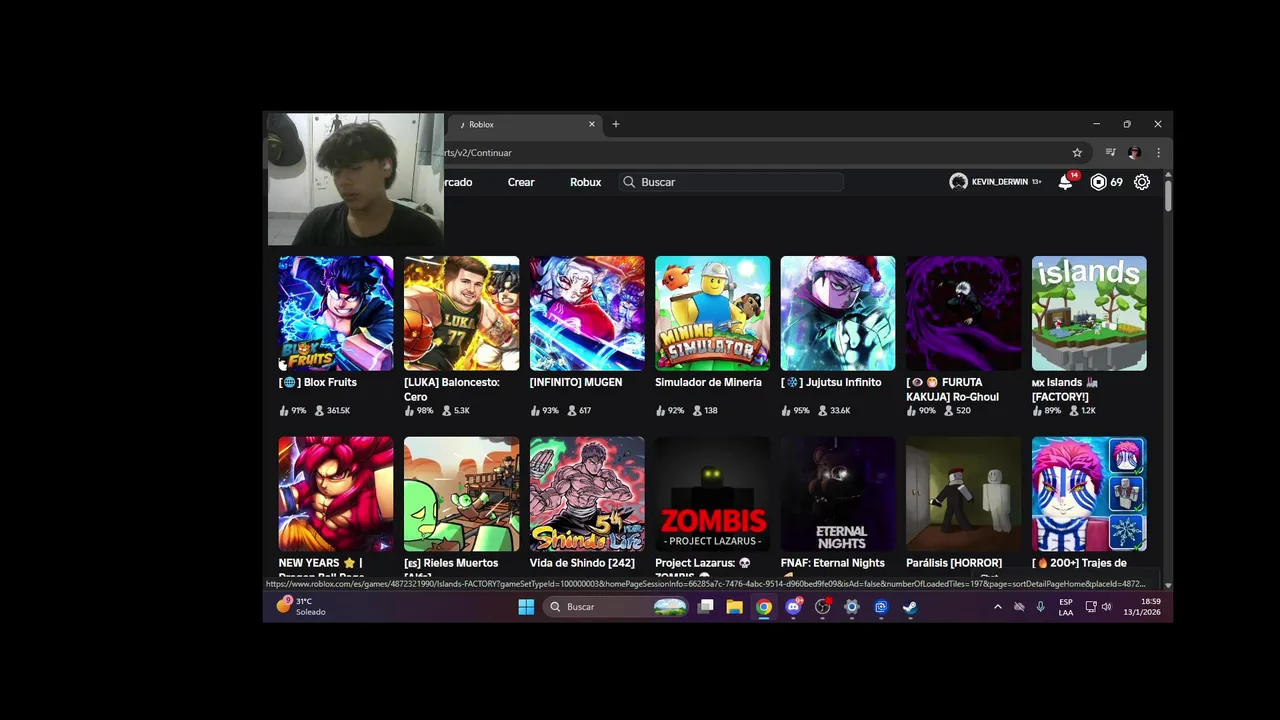Screen dimensions: 1280x720
Task: Click the page vertical scrollbar thumb
Action: coord(1167,196)
